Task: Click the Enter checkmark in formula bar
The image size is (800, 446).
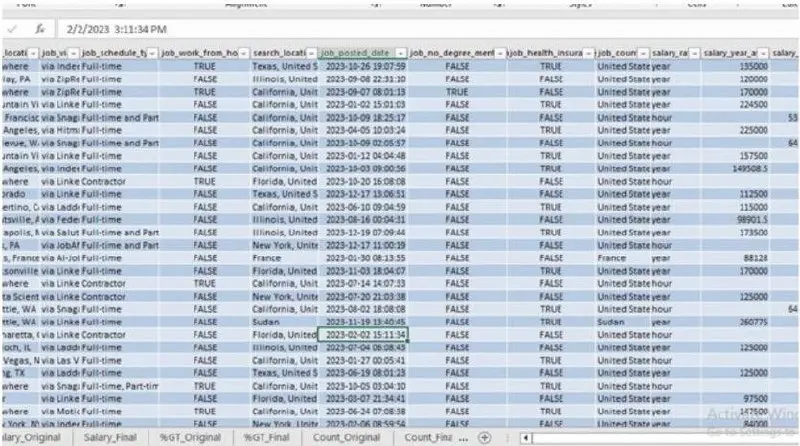Action: (12, 29)
